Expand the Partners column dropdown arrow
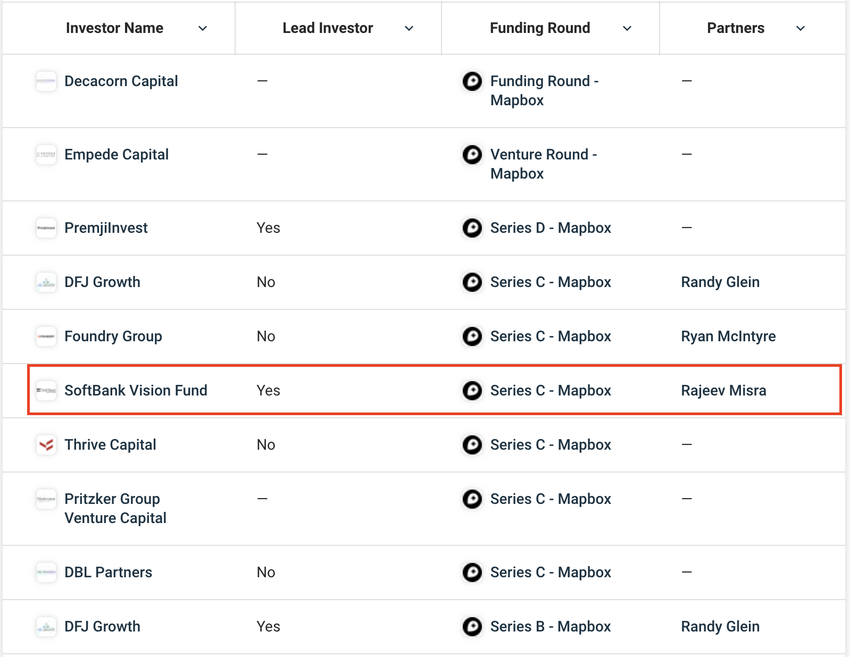The height and width of the screenshot is (657, 850). [800, 29]
